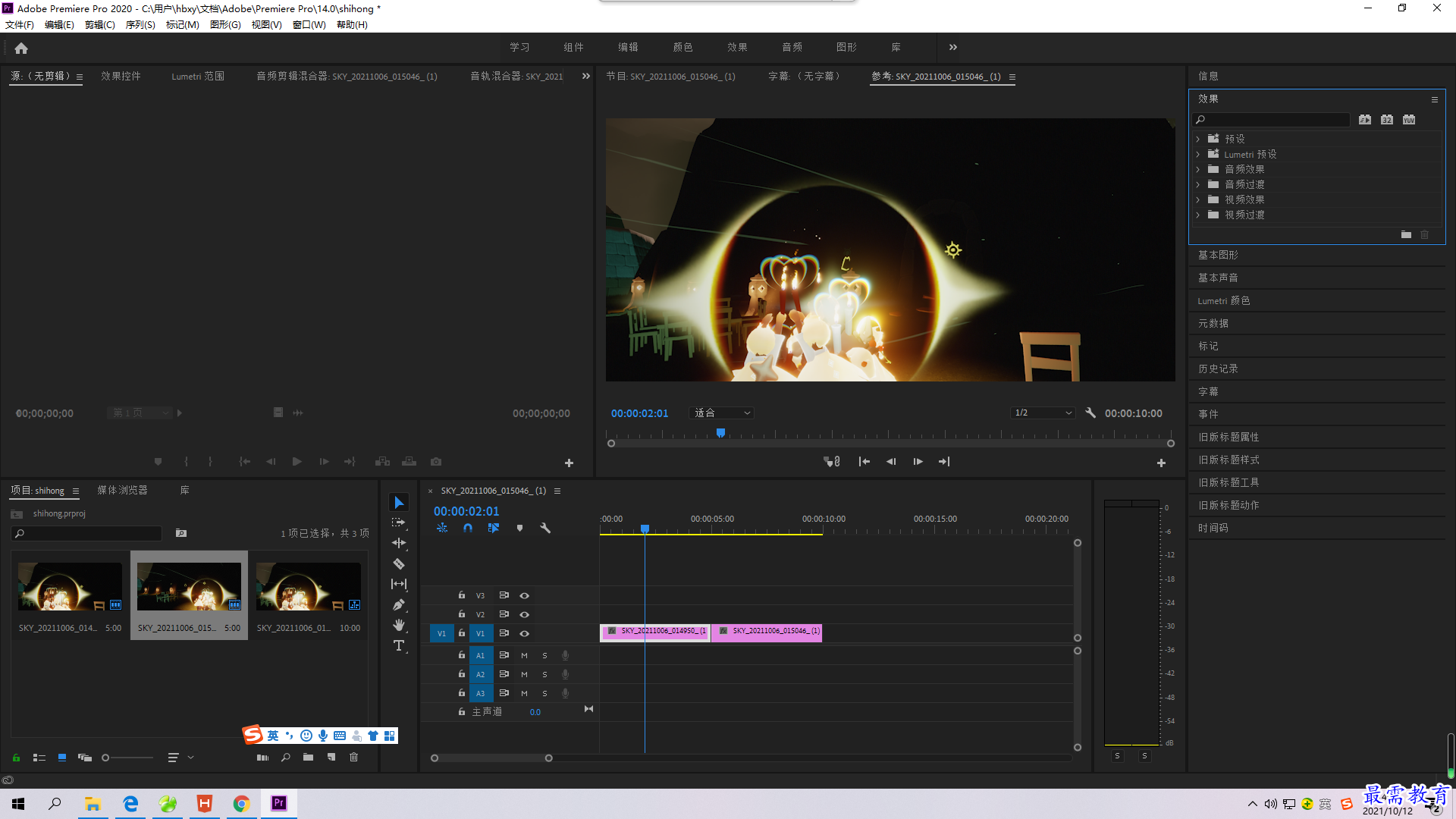Switch to 颜色 workspace
This screenshot has width=1456, height=819.
pyautogui.click(x=682, y=48)
